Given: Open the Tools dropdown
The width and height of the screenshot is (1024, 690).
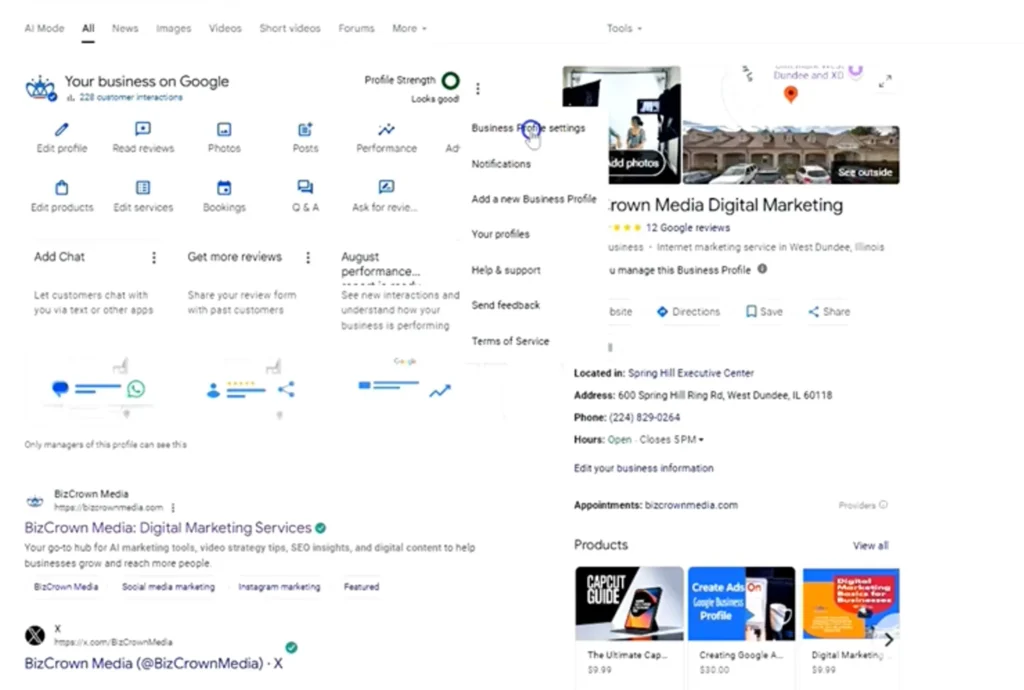Looking at the screenshot, I should (x=624, y=29).
